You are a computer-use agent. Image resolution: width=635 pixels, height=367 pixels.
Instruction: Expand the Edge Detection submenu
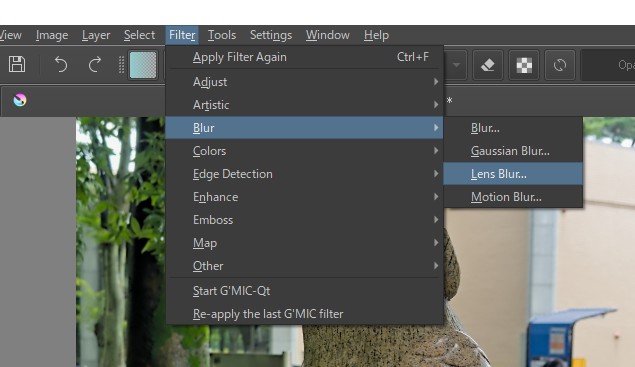(305, 174)
